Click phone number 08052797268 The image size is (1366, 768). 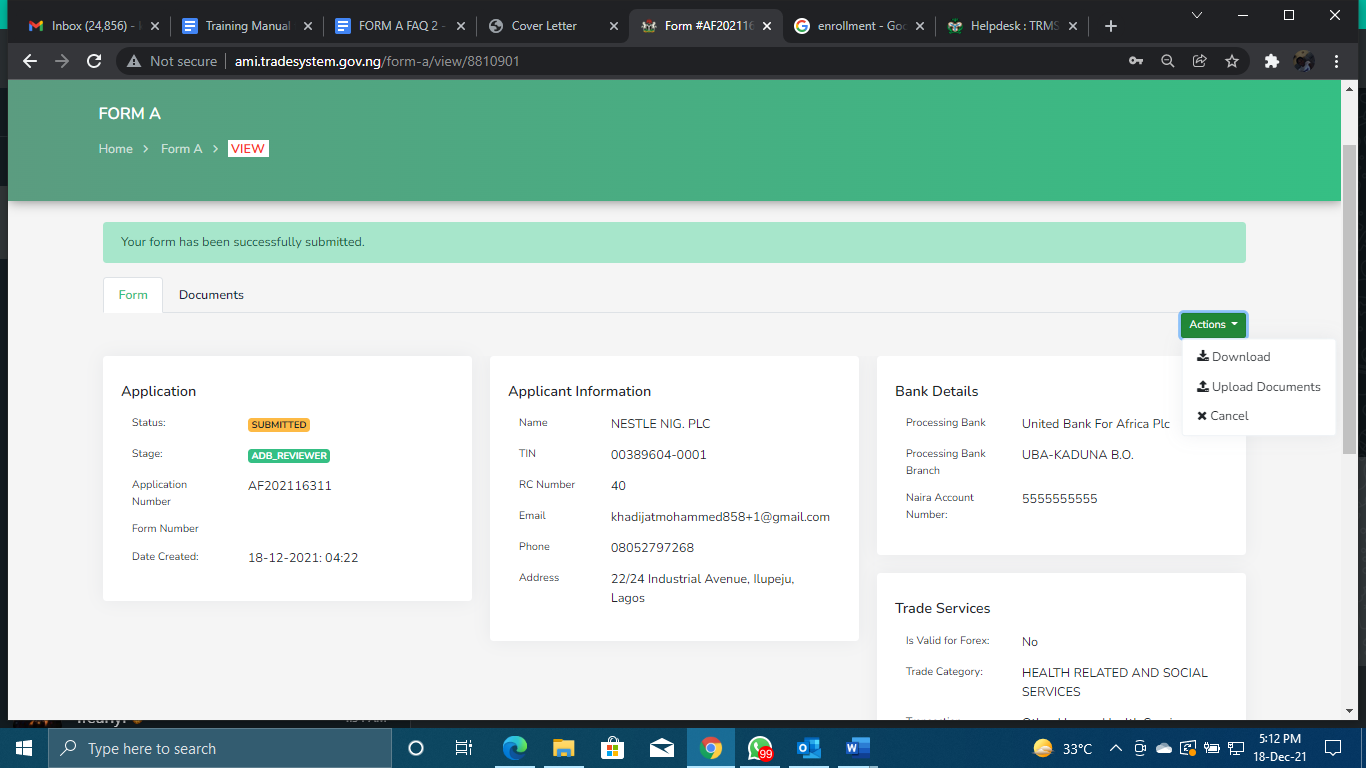(652, 548)
